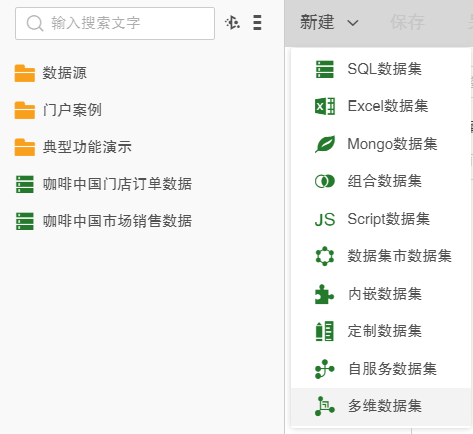This screenshot has width=473, height=434.
Task: Expand the 数据源 folder
Action: coord(50,73)
